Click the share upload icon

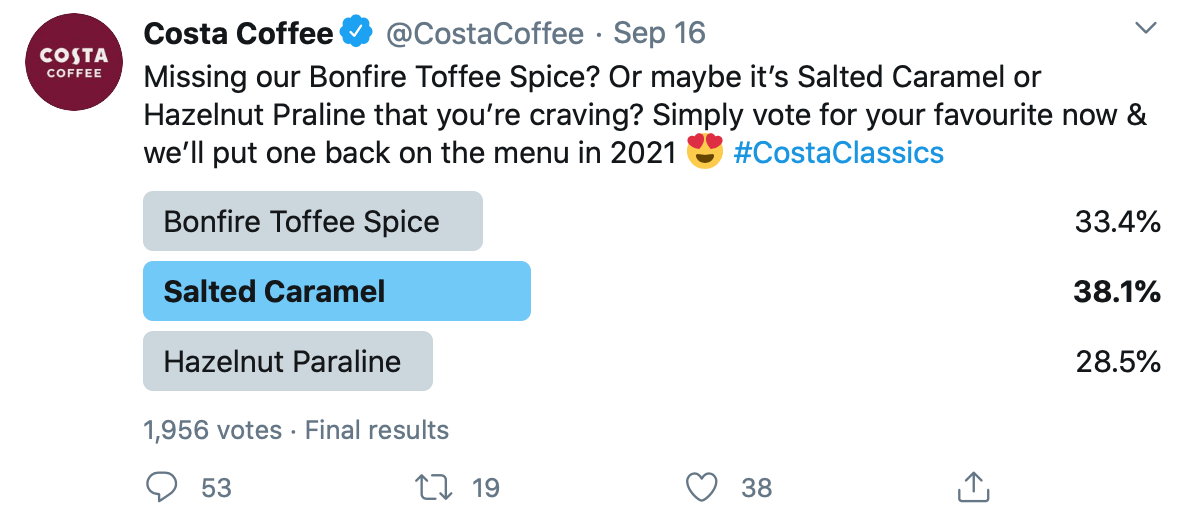[972, 487]
